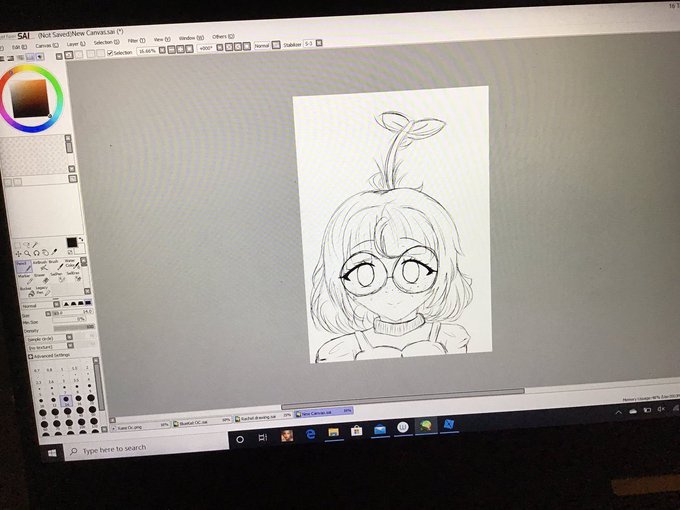
Task: Select the SelPen tool
Action: point(59,278)
